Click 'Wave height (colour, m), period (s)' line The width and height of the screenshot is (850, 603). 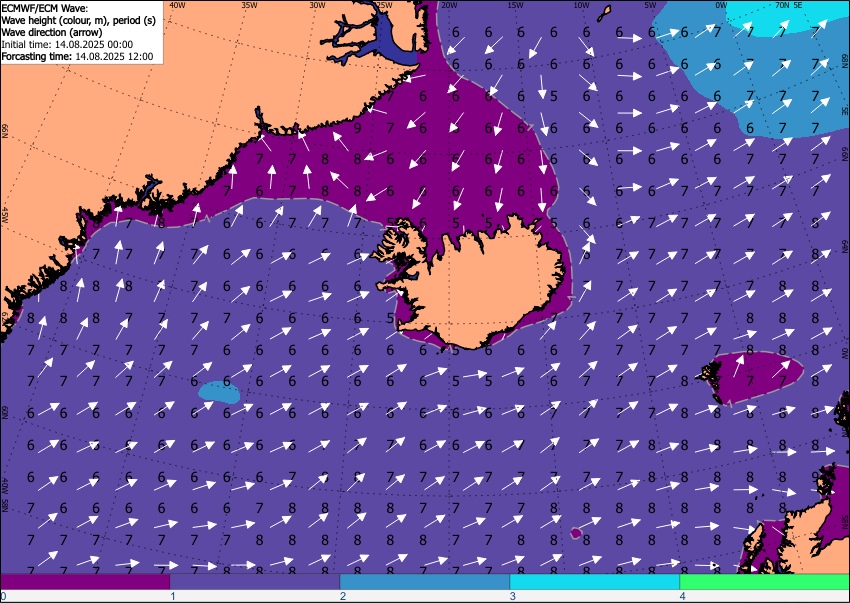coord(79,21)
